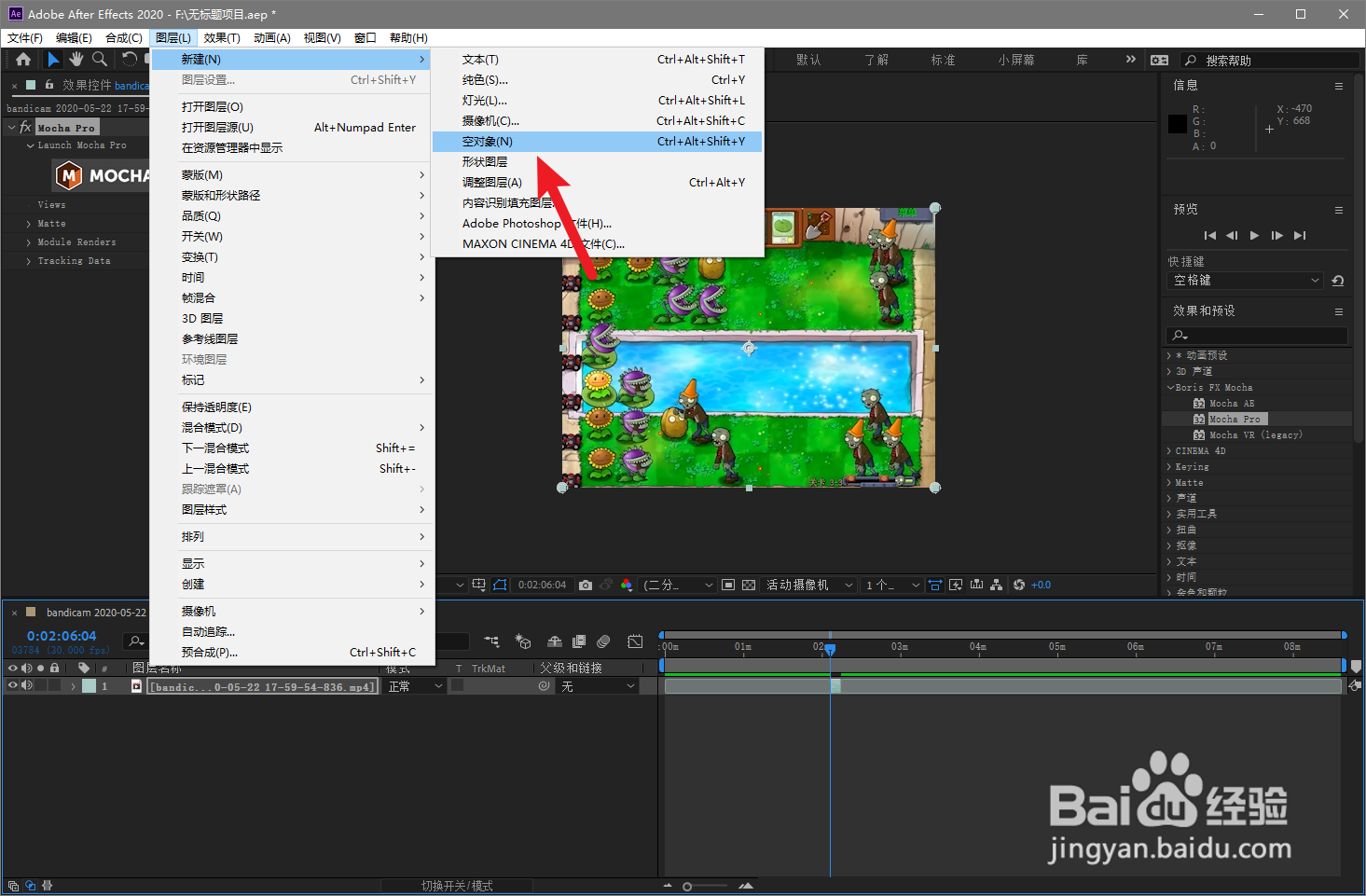1366x896 pixels.
Task: Click play button in preview panel
Action: (1254, 236)
